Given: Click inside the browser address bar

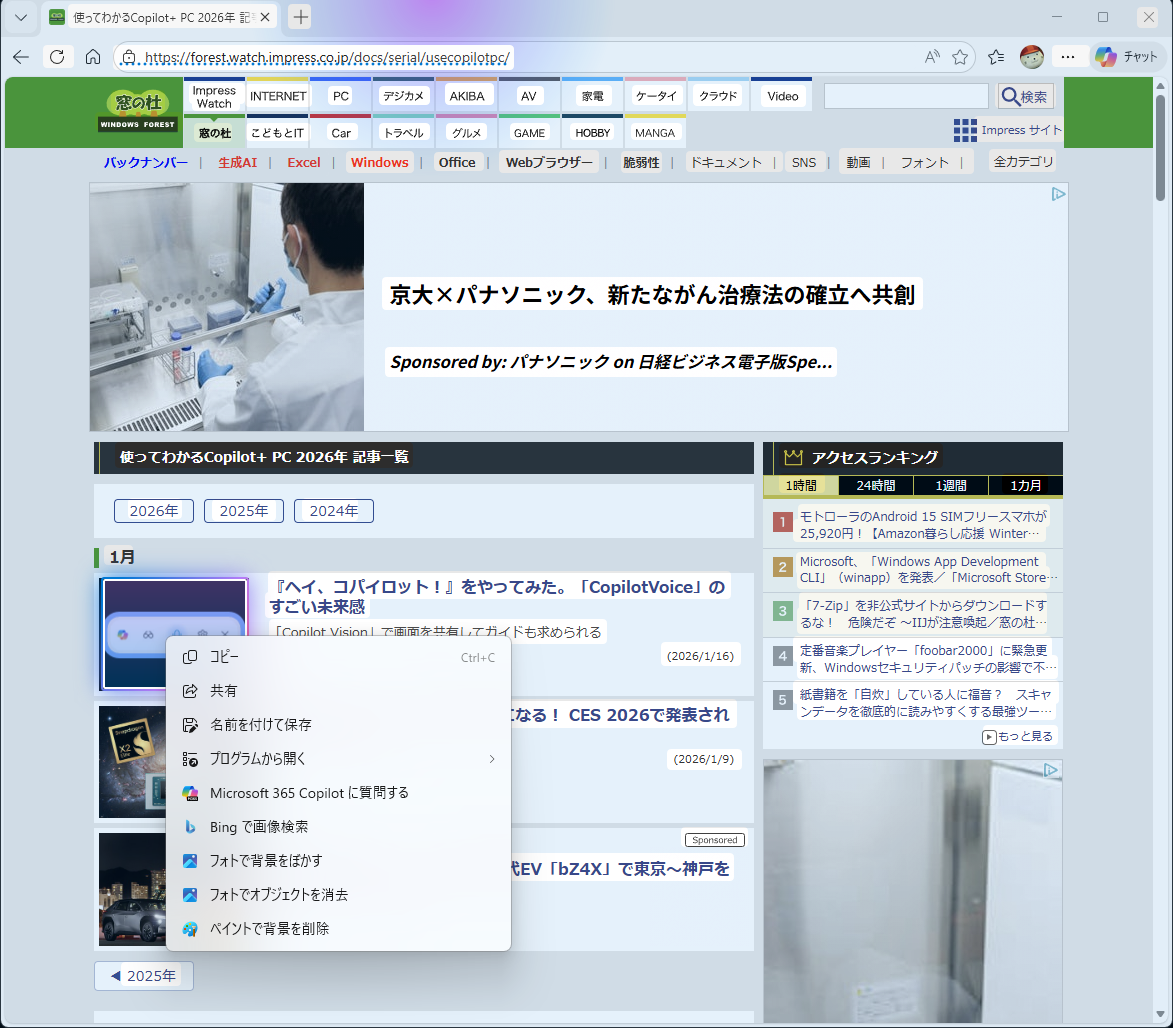Looking at the screenshot, I should [400, 57].
